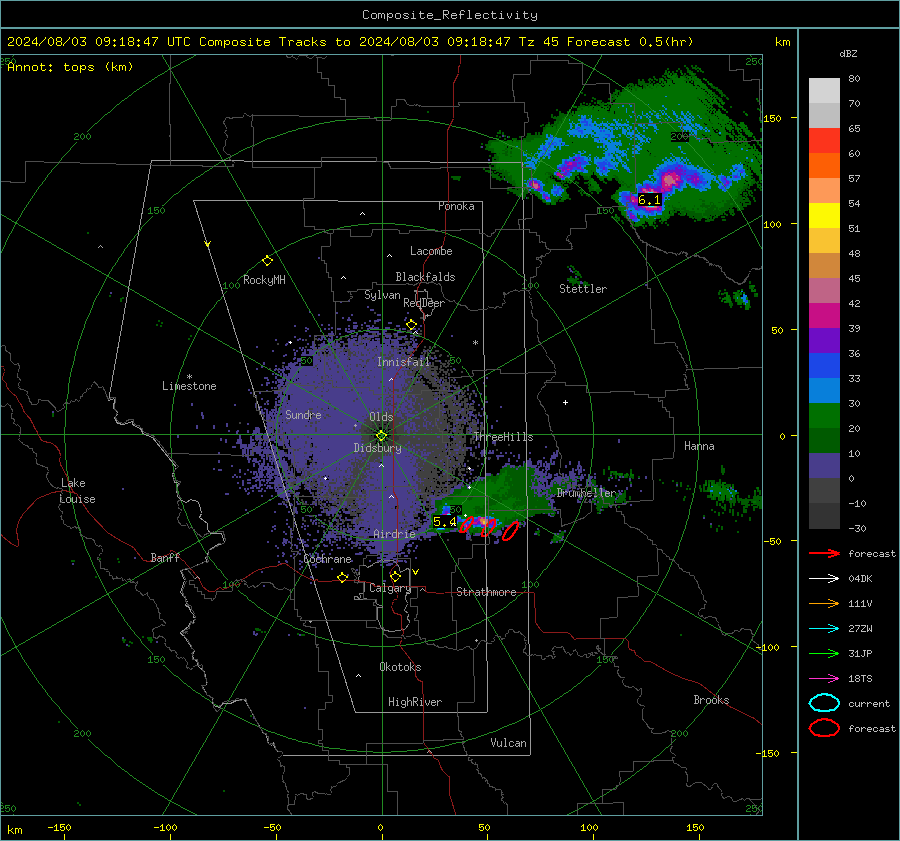Viewport: 900px width, 841px height.
Task: Click the blue swatch between 36 and 33
Action: click(824, 366)
